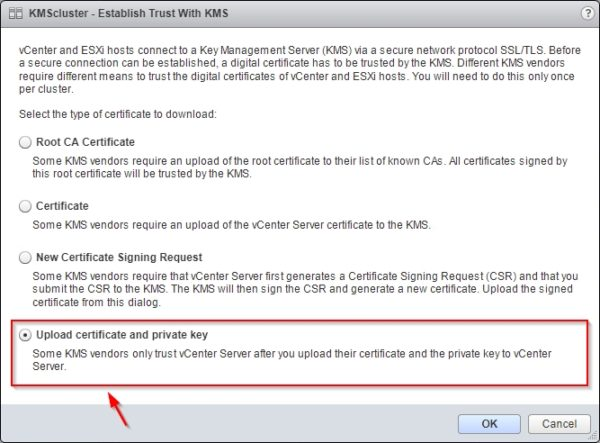
Task: Click the New Certificate Signing Request label
Action: point(119,257)
